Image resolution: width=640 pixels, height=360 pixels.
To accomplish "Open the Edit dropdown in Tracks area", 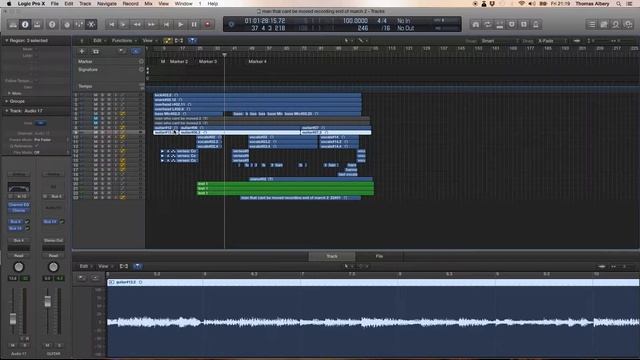I will (99, 40).
